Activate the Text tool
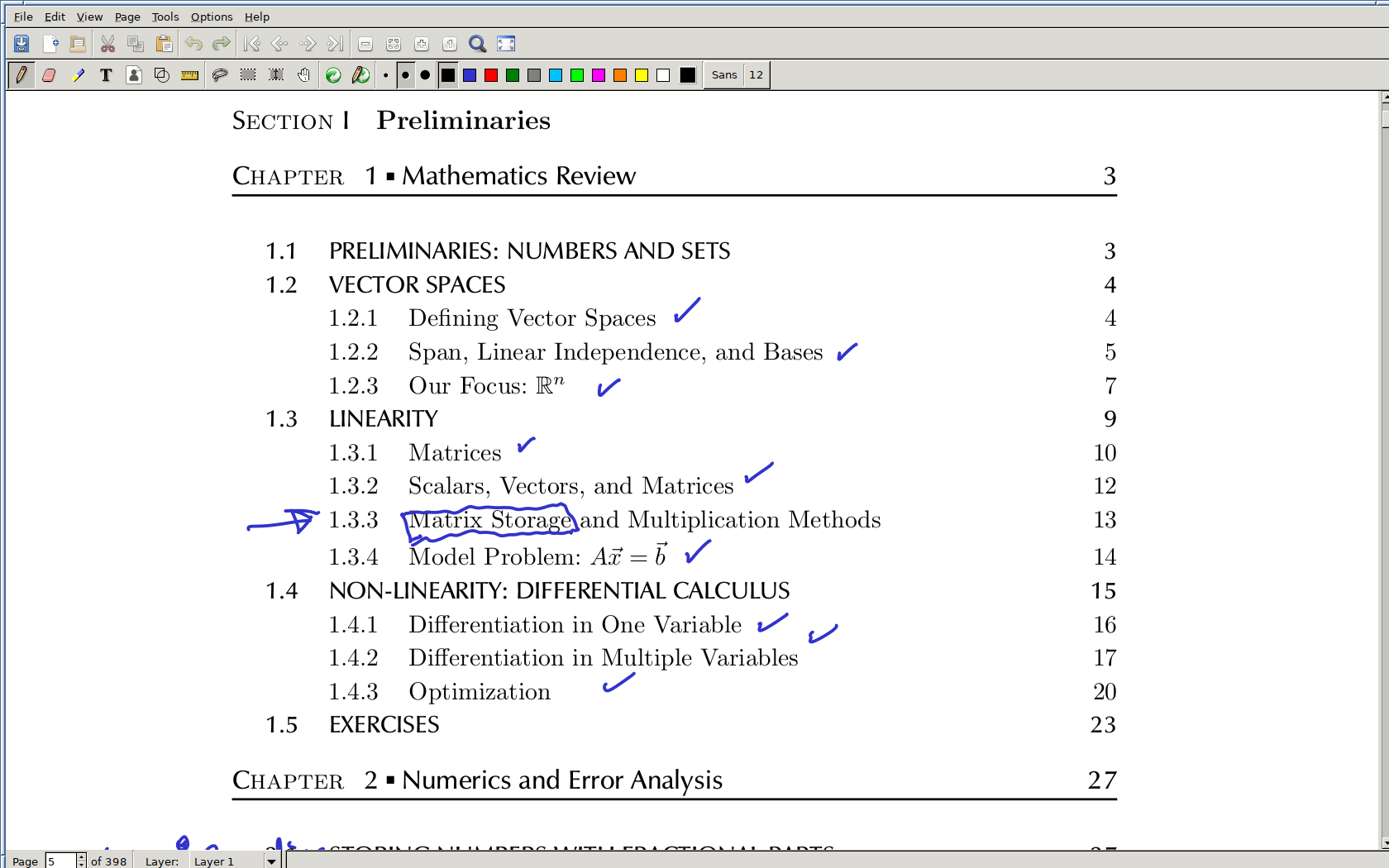This screenshot has height=868, width=1389. [106, 75]
